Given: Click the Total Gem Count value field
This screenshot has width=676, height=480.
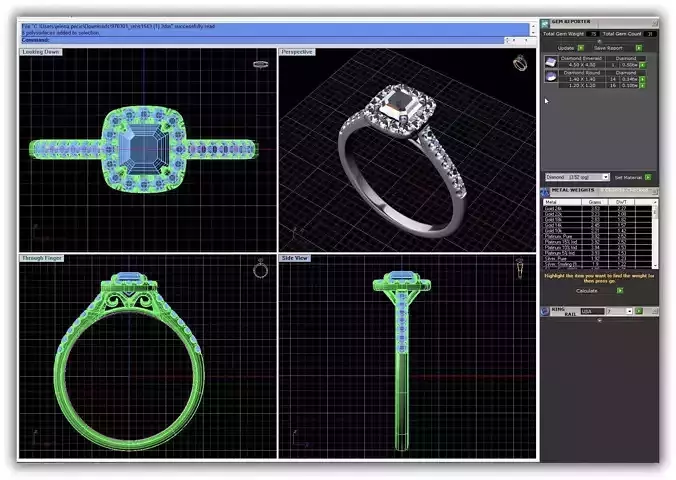Looking at the screenshot, I should click(650, 34).
